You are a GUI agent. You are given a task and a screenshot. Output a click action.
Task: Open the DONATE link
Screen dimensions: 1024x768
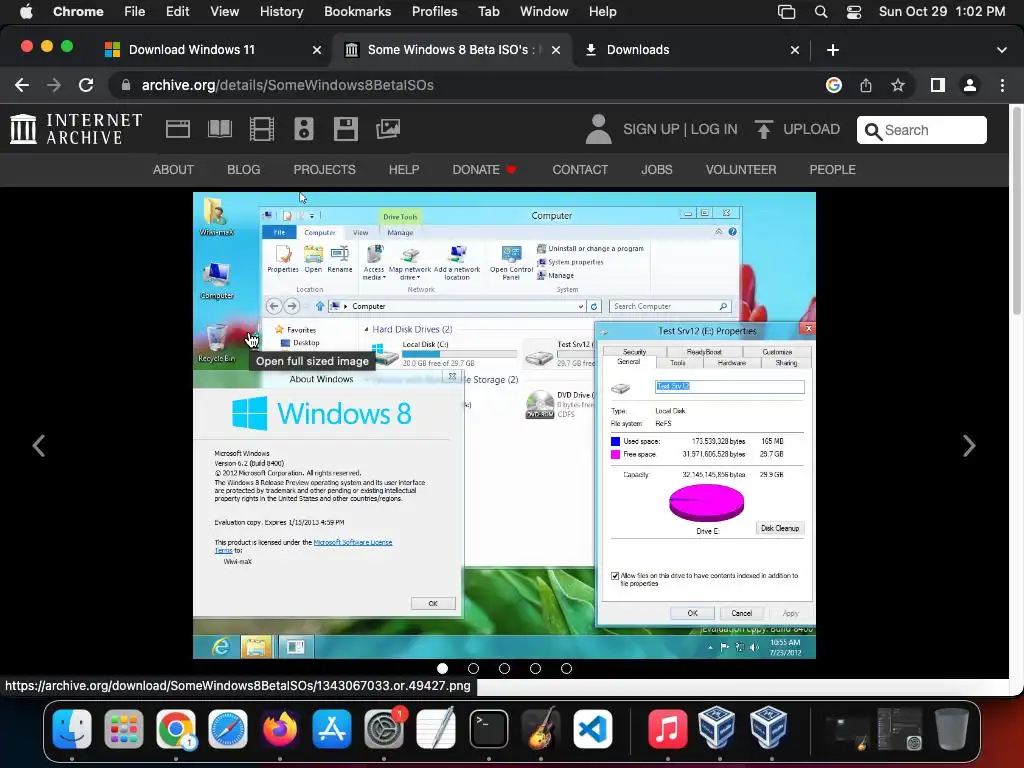coord(484,170)
